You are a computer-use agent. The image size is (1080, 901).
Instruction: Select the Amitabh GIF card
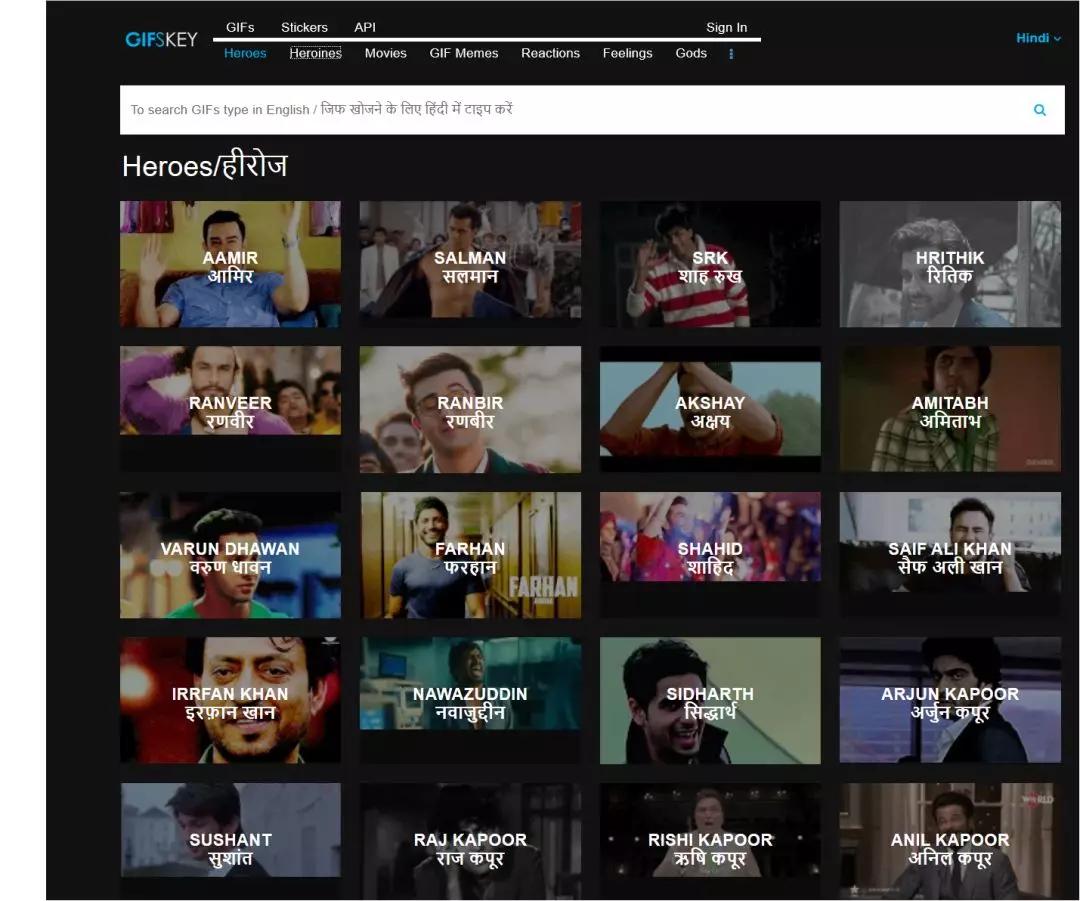pos(950,409)
